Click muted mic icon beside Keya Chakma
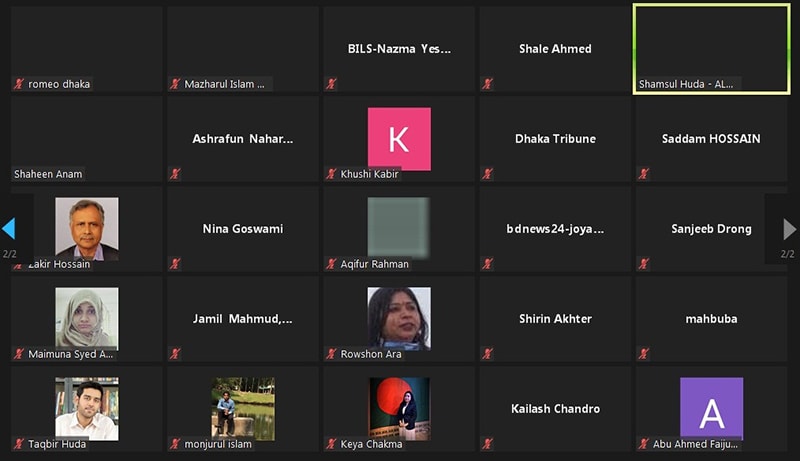The width and height of the screenshot is (800, 461). [x=331, y=444]
